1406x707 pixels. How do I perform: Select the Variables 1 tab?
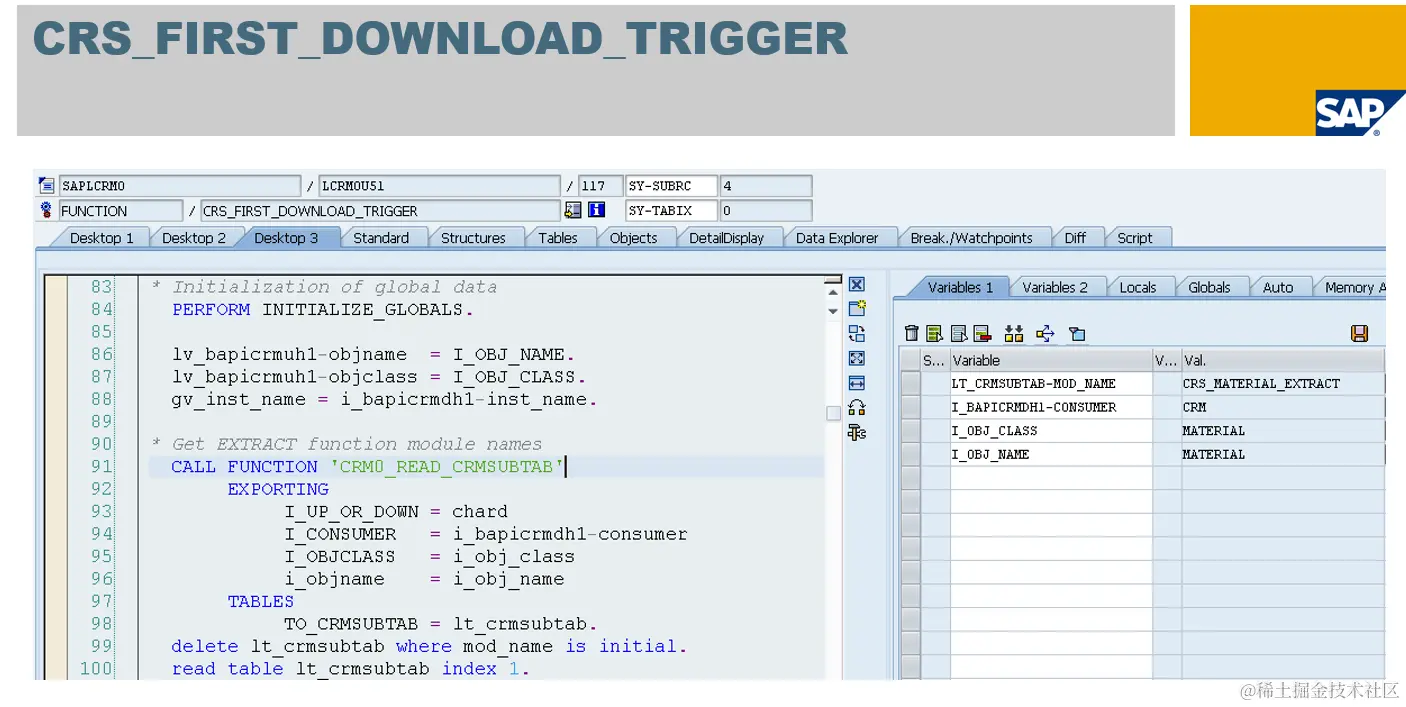tap(961, 287)
